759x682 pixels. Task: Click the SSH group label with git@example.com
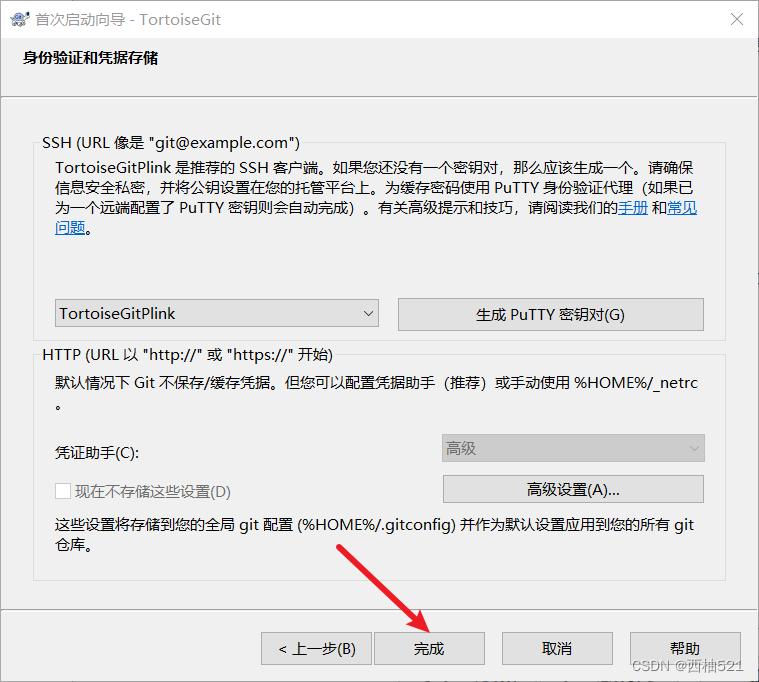click(171, 143)
